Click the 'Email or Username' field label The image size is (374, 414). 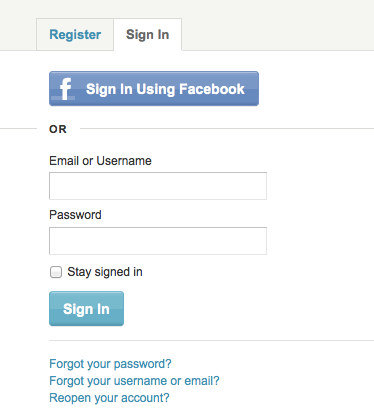click(100, 161)
